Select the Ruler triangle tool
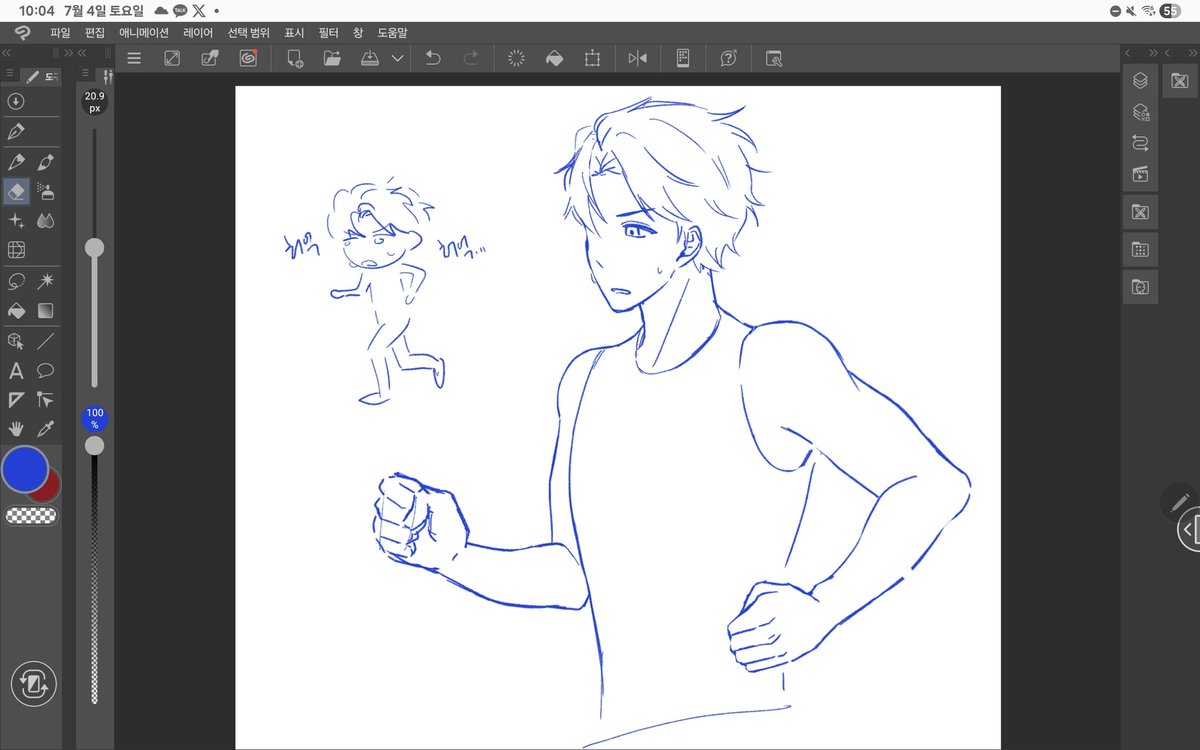This screenshot has height=750, width=1200. coord(16,400)
